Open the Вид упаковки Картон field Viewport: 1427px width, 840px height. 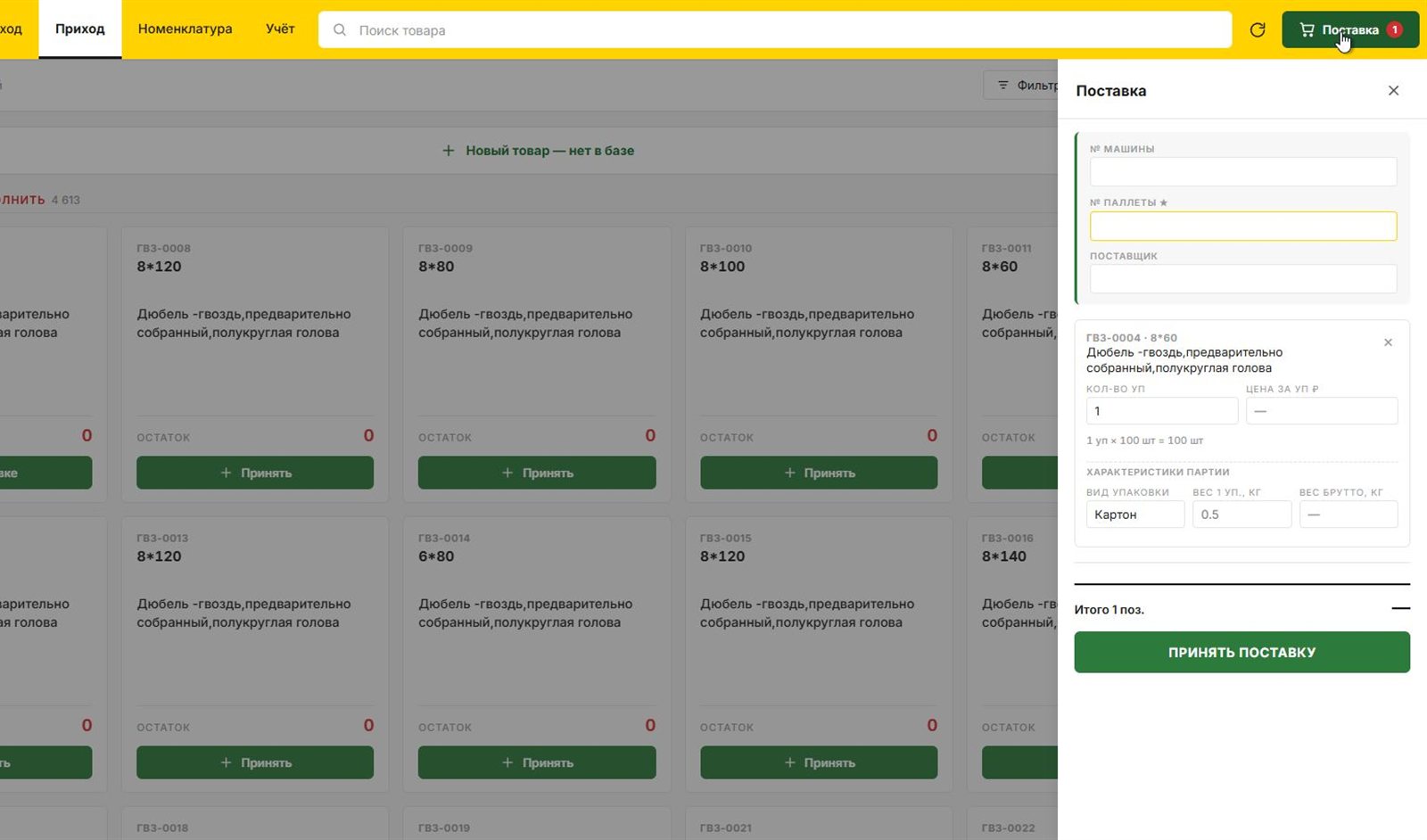(x=1135, y=515)
